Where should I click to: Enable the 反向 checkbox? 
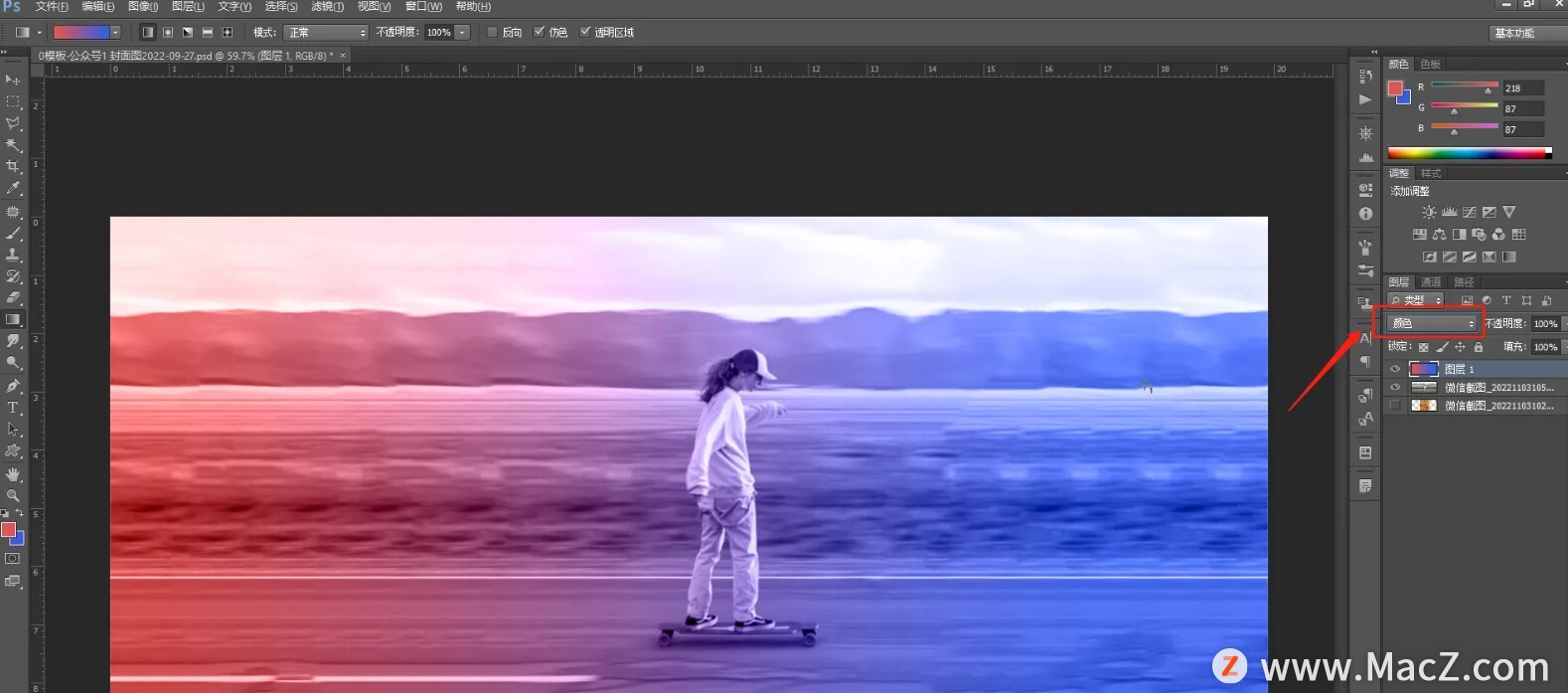point(492,32)
